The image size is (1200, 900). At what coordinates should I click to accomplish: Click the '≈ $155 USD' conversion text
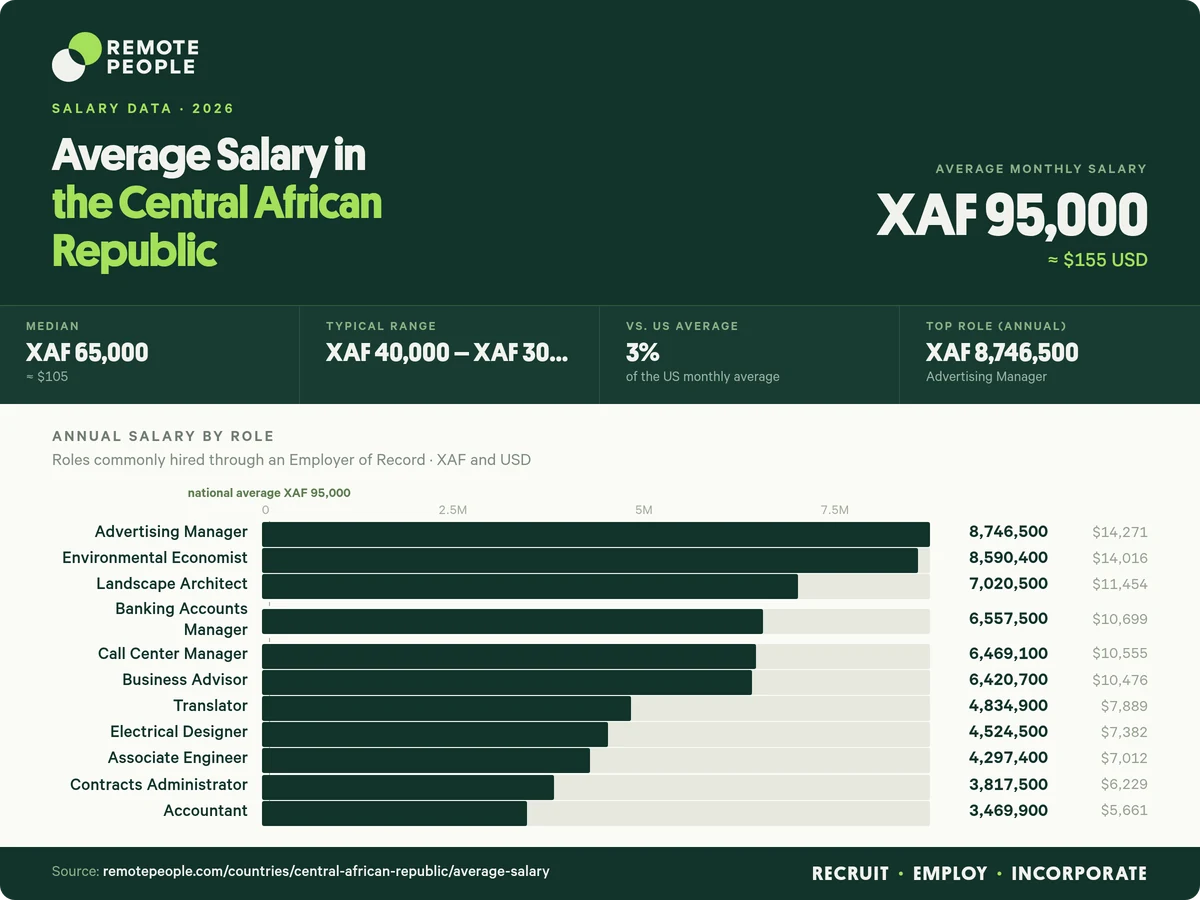click(x=1097, y=260)
